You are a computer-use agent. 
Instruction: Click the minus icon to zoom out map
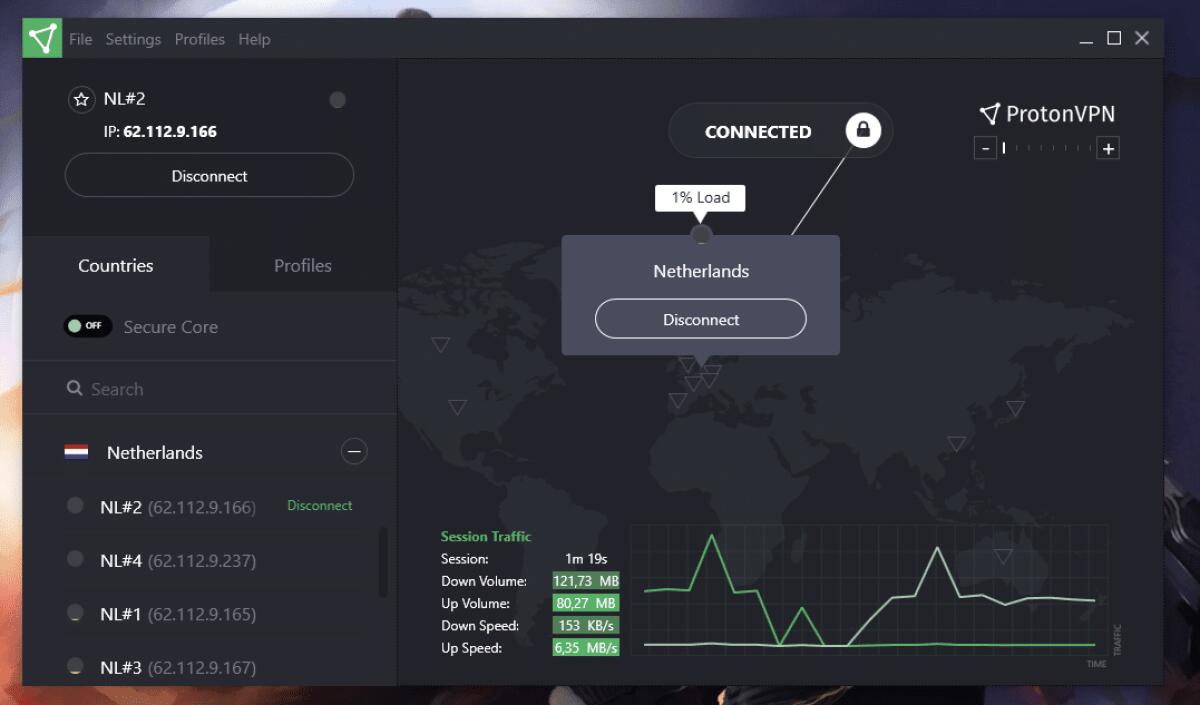984,147
